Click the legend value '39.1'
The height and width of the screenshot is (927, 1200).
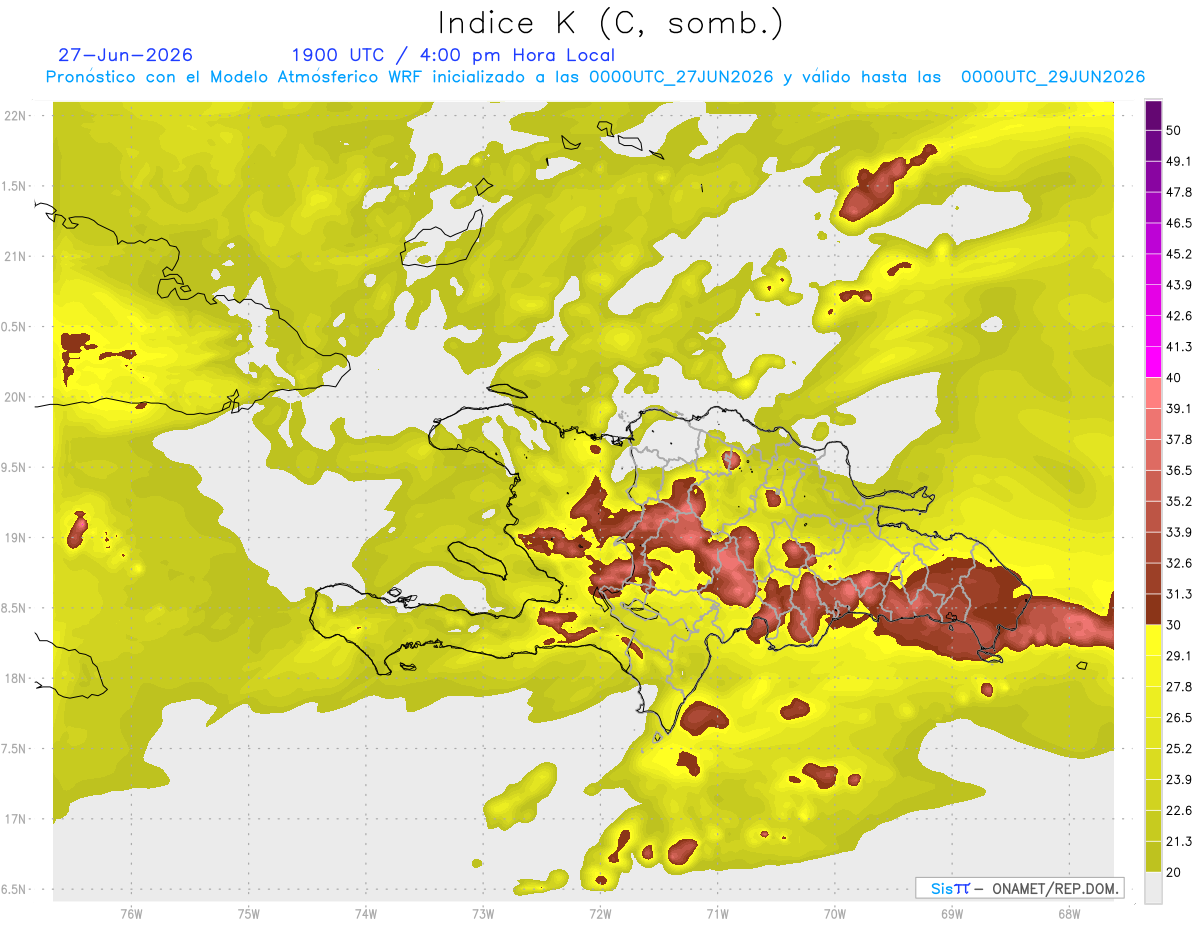[x=1179, y=409]
